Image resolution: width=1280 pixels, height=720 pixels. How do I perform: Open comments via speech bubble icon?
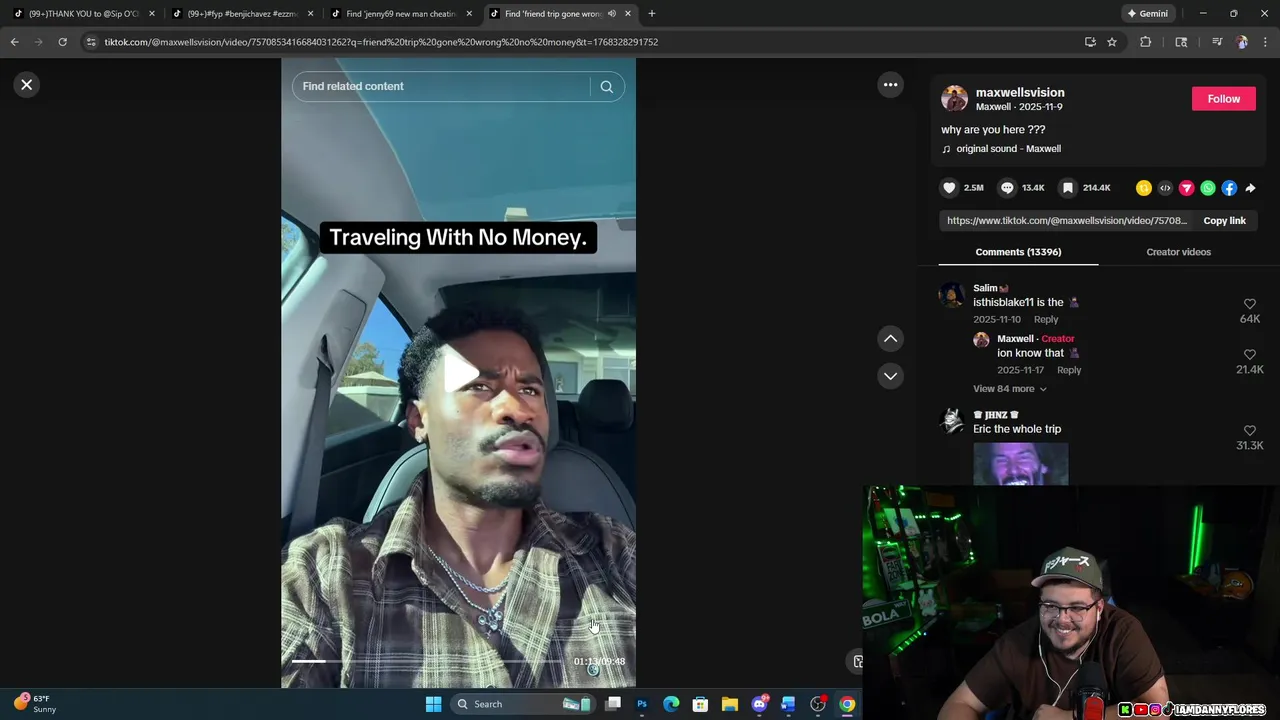pyautogui.click(x=1007, y=188)
